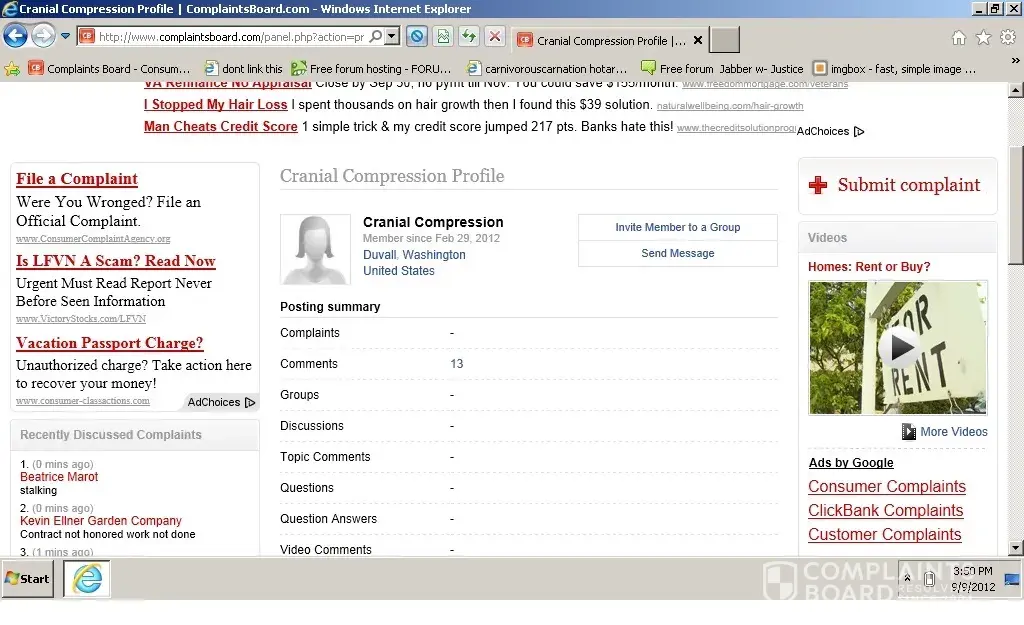Click the Comments count 13
The height and width of the screenshot is (625, 1024).
(456, 364)
